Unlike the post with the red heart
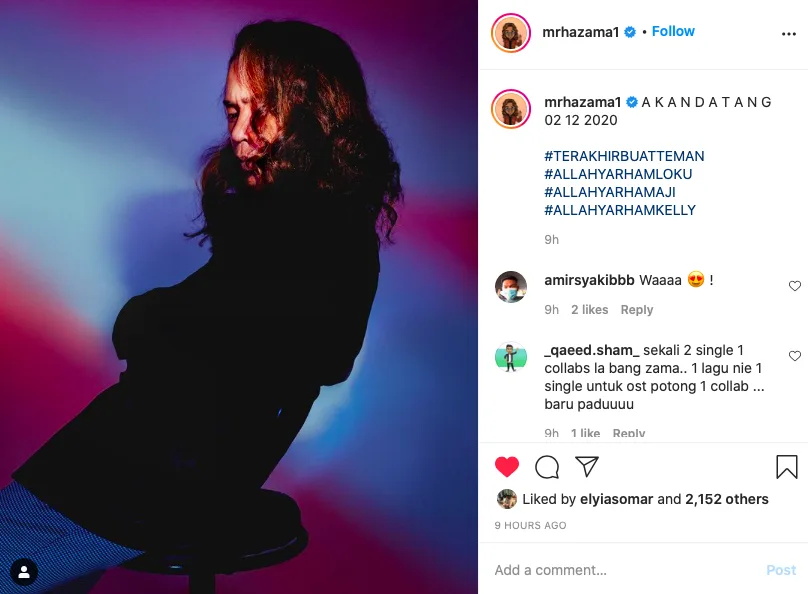The image size is (808, 594). (x=507, y=467)
